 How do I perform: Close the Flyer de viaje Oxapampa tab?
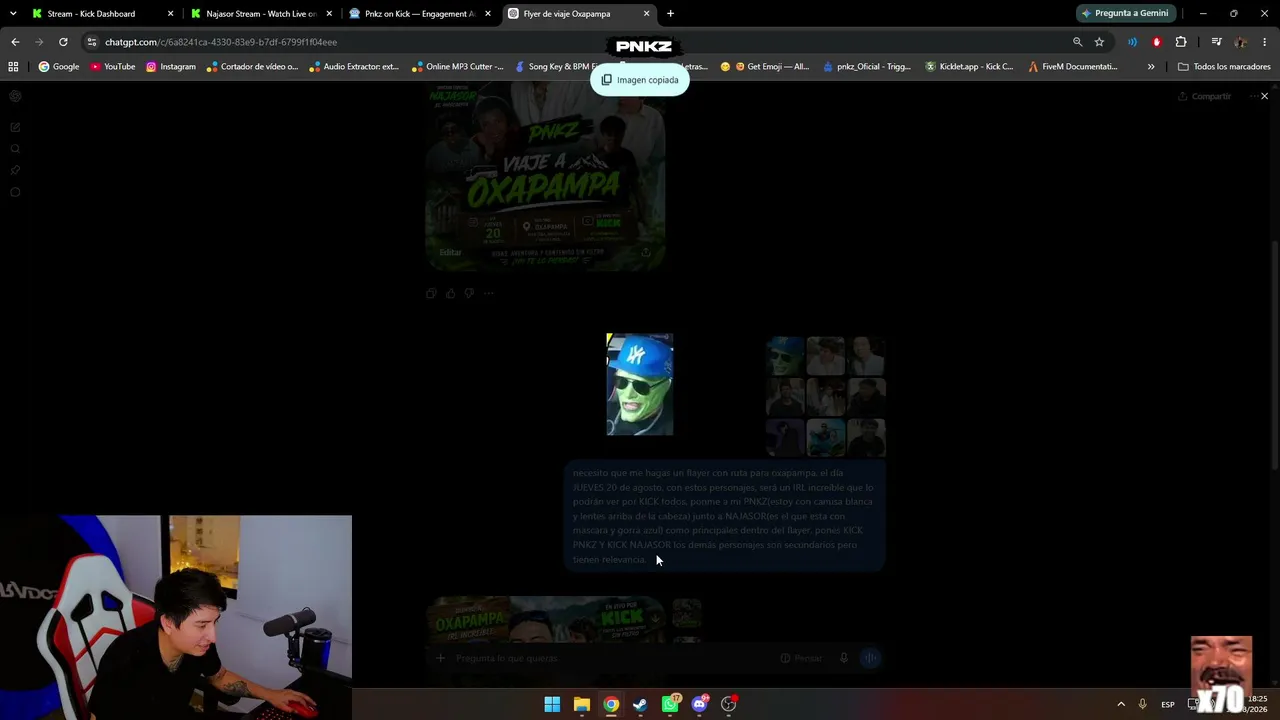pyautogui.click(x=646, y=14)
